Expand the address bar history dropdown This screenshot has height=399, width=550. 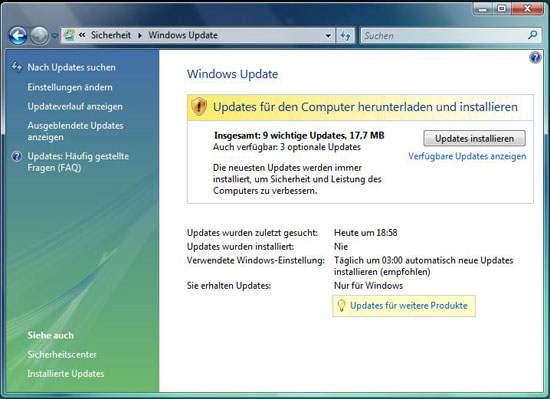pos(328,36)
